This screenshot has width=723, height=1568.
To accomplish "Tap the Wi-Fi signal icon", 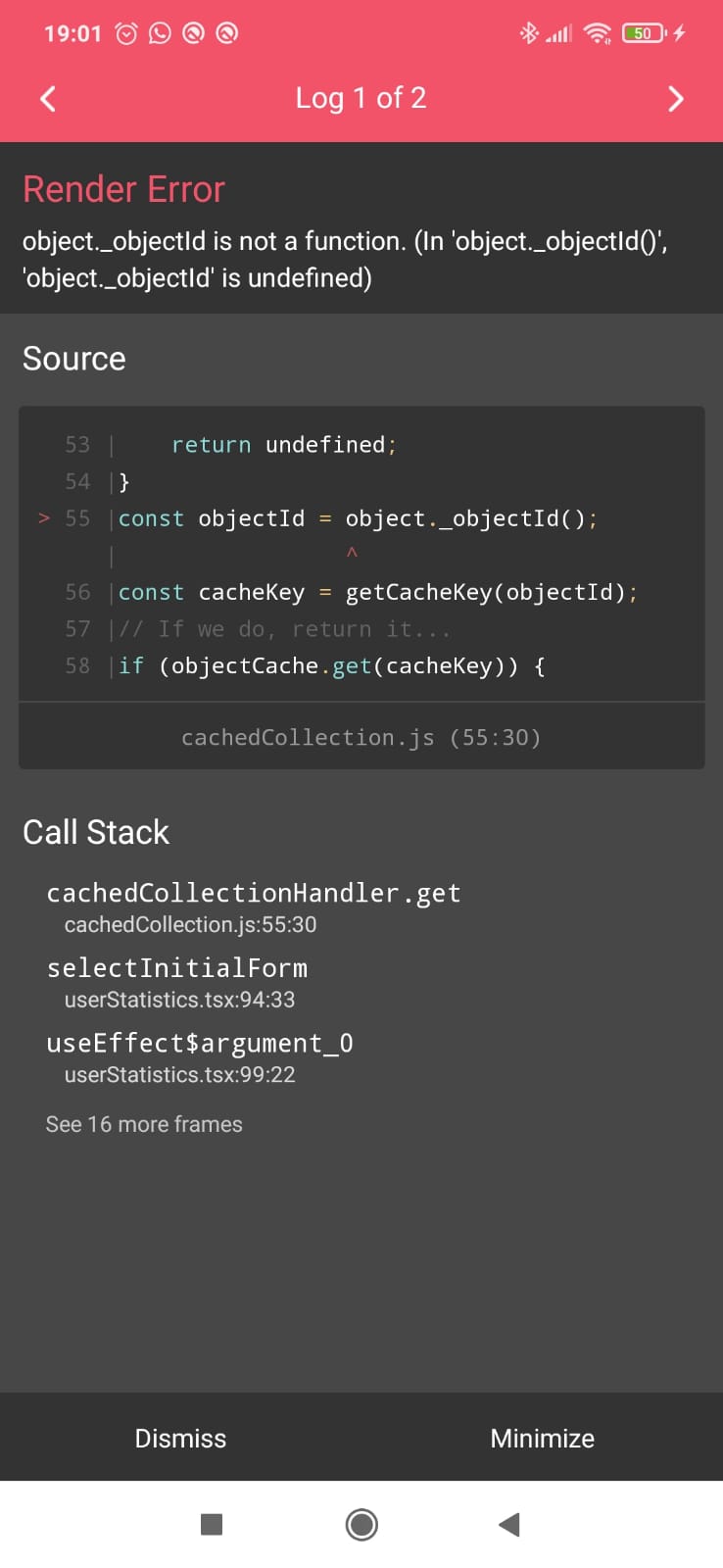I will [597, 33].
